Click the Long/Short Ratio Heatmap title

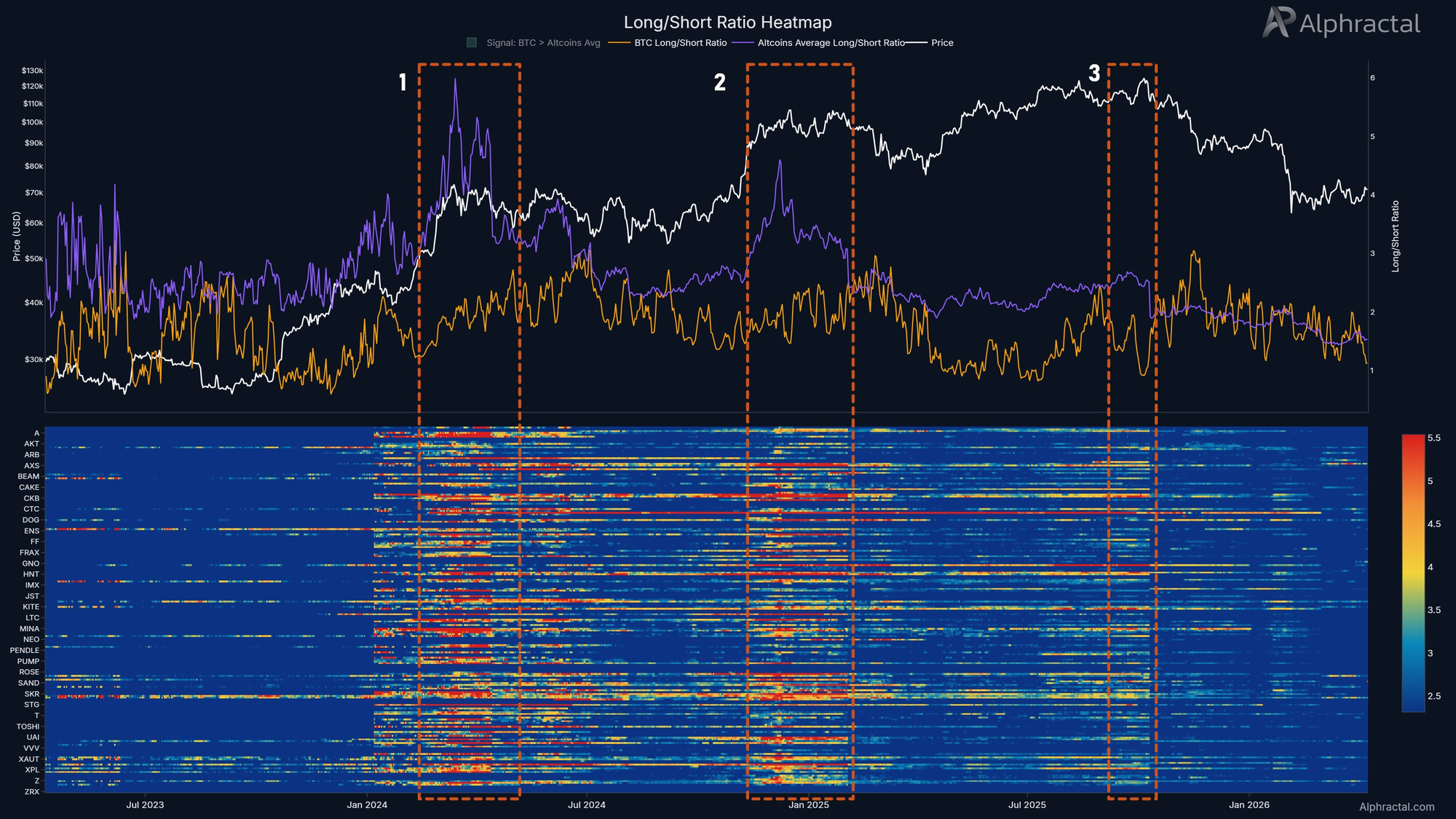click(x=727, y=23)
